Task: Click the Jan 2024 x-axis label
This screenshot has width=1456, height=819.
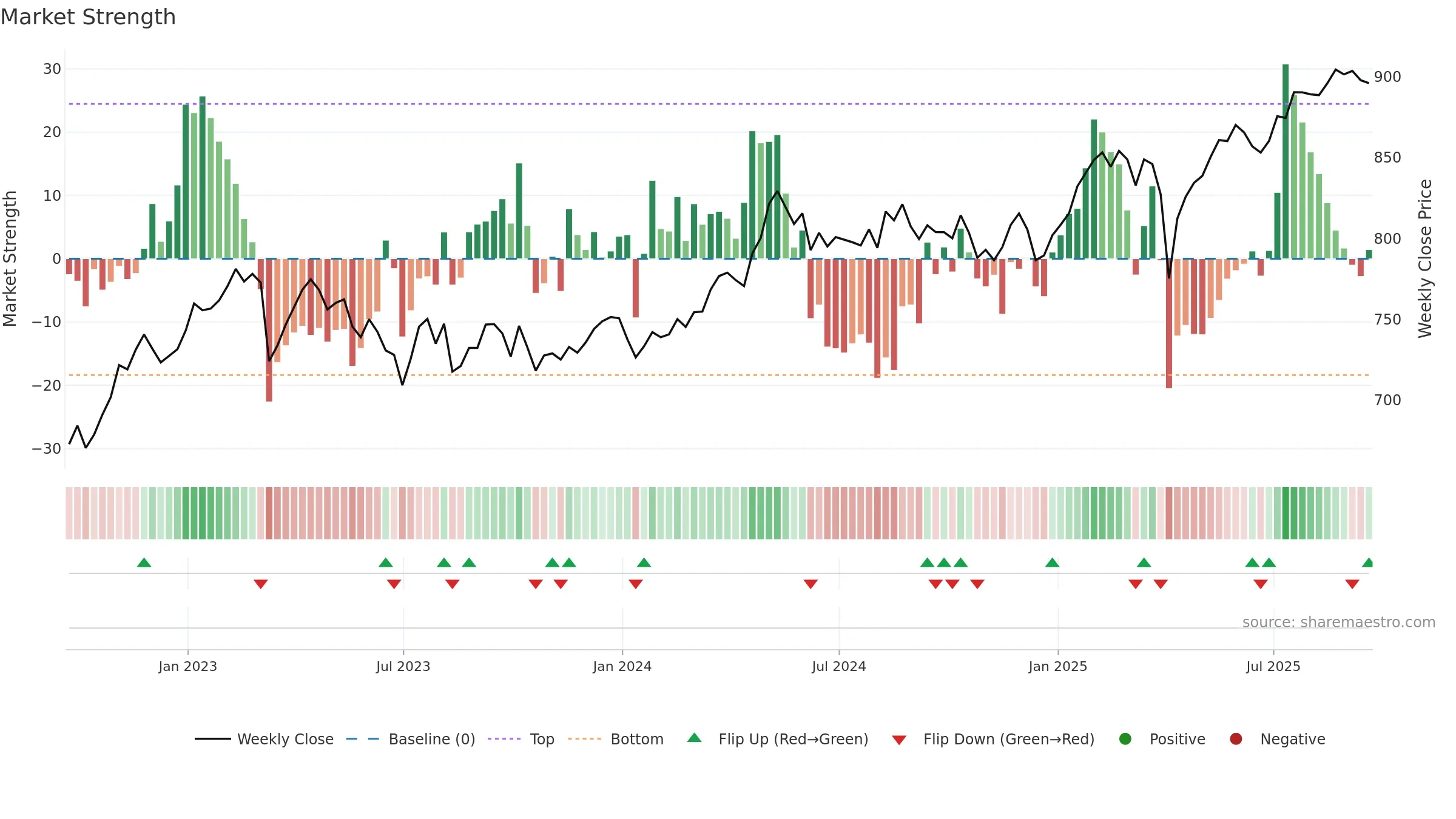Action: (x=622, y=666)
